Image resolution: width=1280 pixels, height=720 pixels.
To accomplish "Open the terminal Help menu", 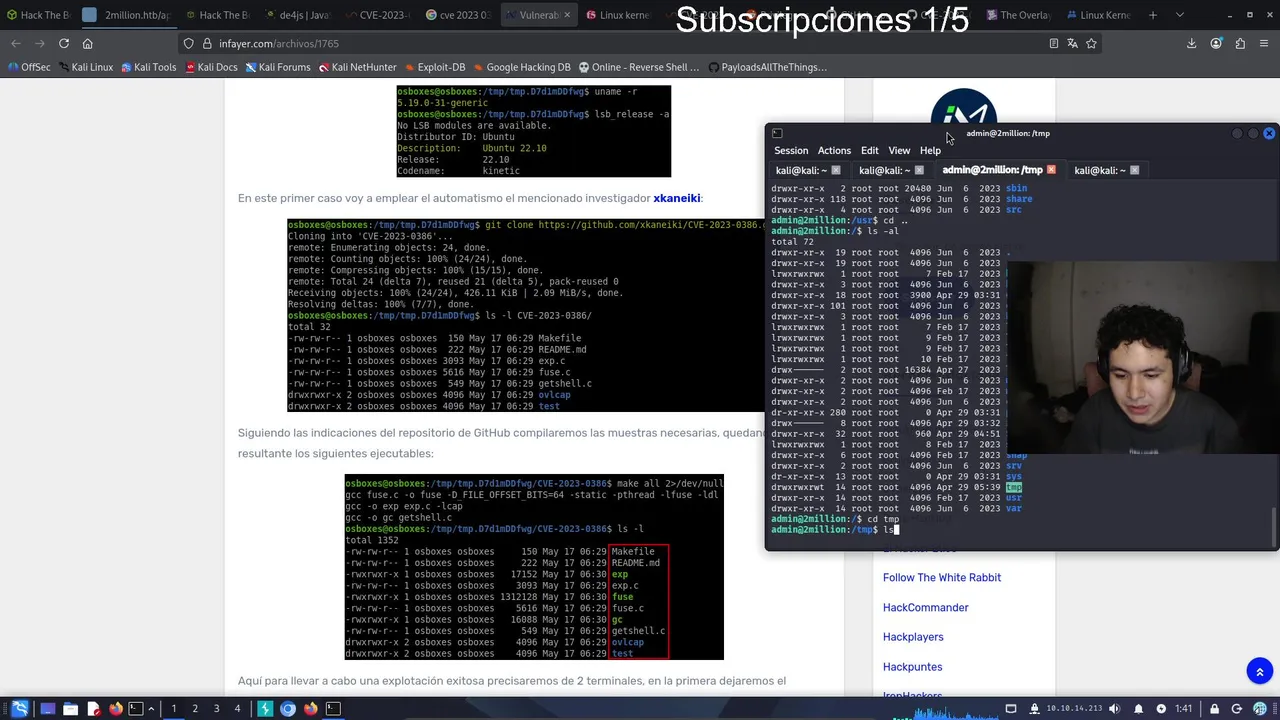I will [930, 150].
